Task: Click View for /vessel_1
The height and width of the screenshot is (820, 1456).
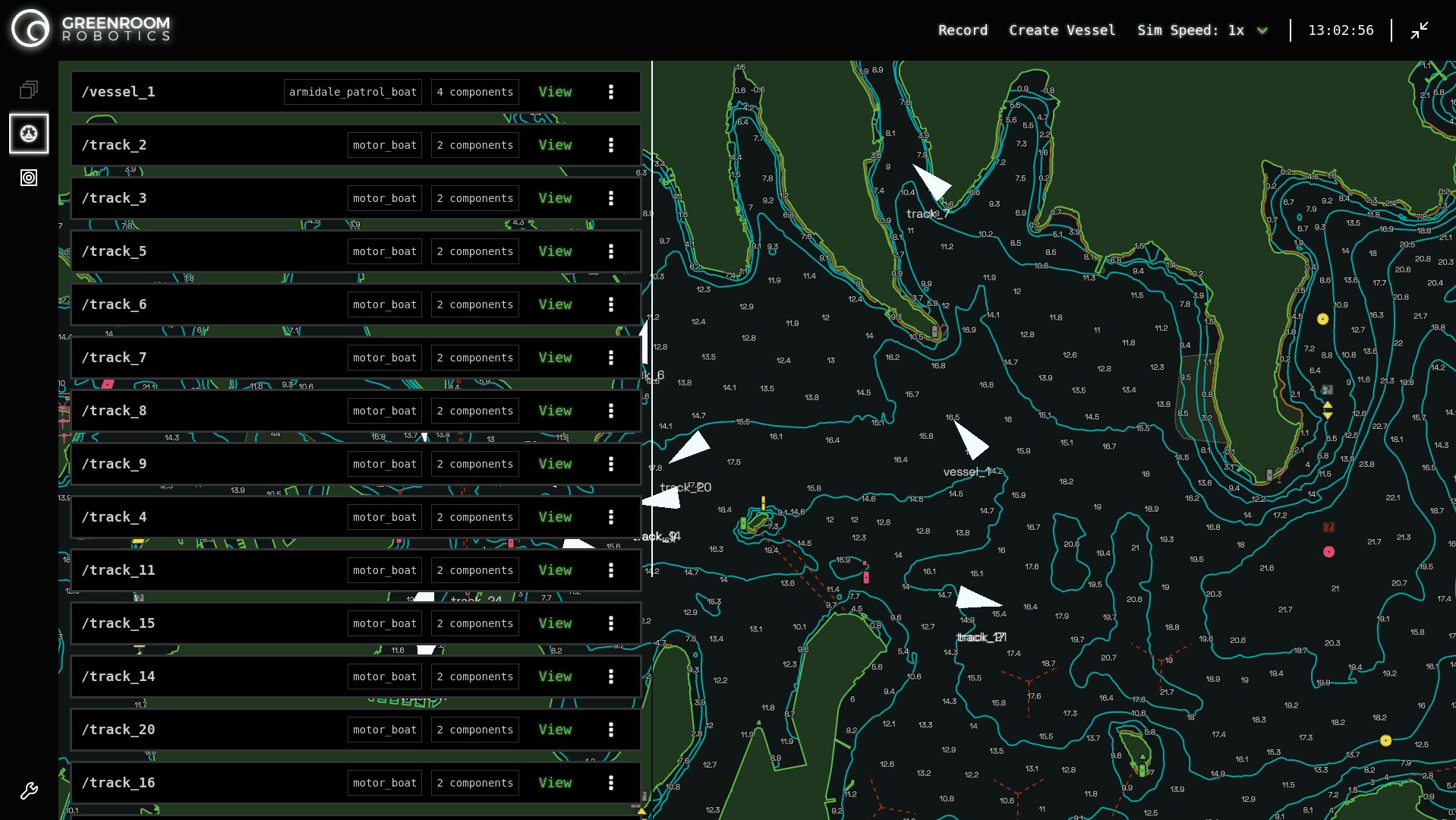Action: 555,92
